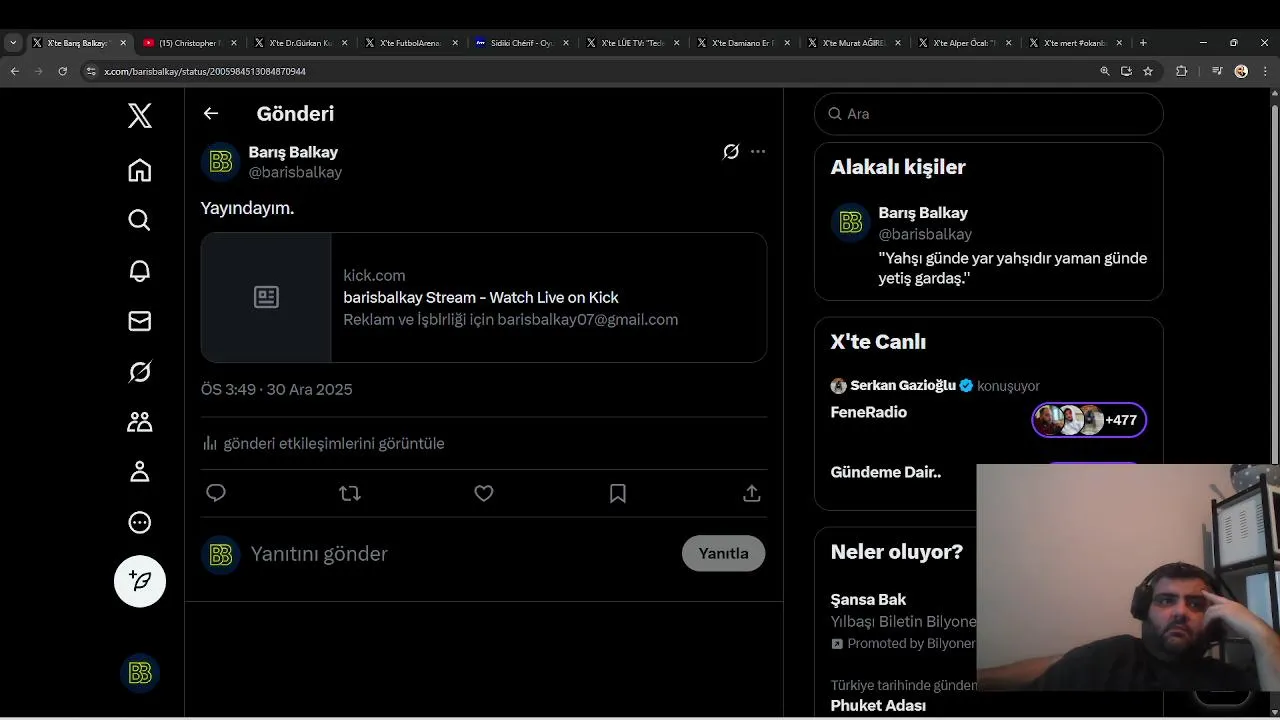
Task: Repost using the retweet arrows icon
Action: (350, 493)
